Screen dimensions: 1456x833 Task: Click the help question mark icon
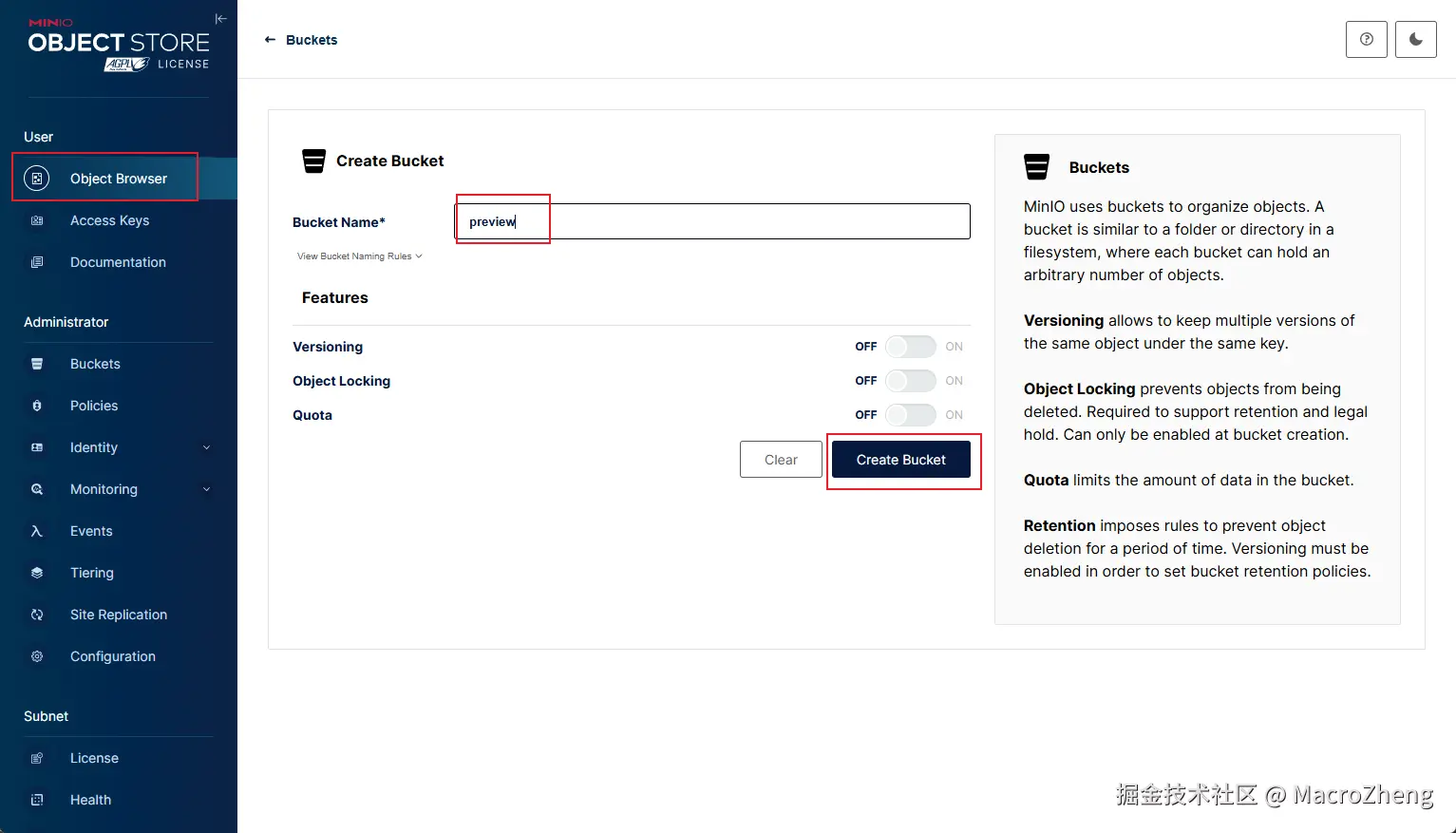click(x=1366, y=40)
